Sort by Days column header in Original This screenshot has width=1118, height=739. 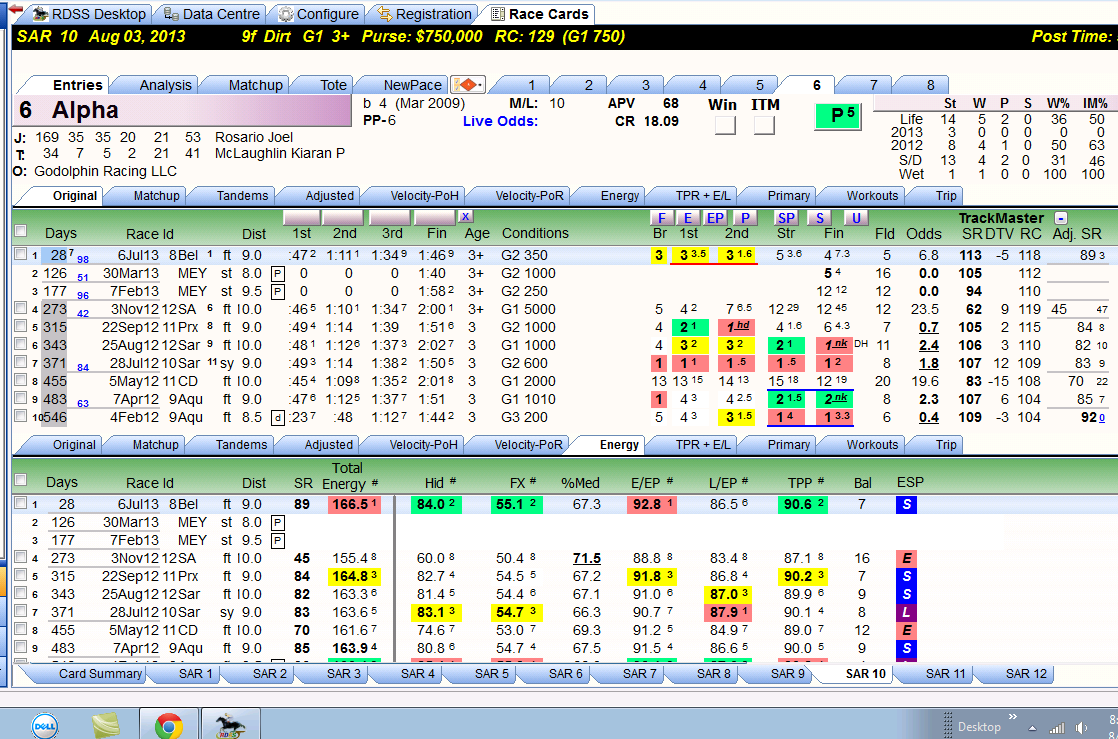(61, 233)
